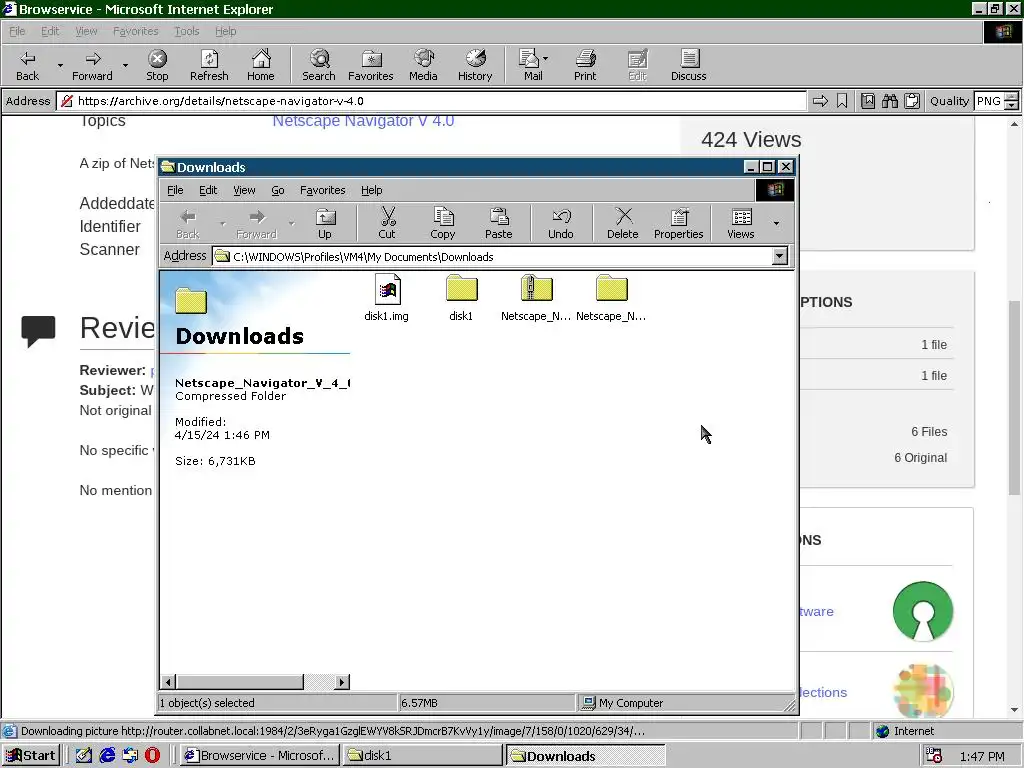Click the Mail button in IE toolbar
1024x768 pixels.
pyautogui.click(x=532, y=65)
